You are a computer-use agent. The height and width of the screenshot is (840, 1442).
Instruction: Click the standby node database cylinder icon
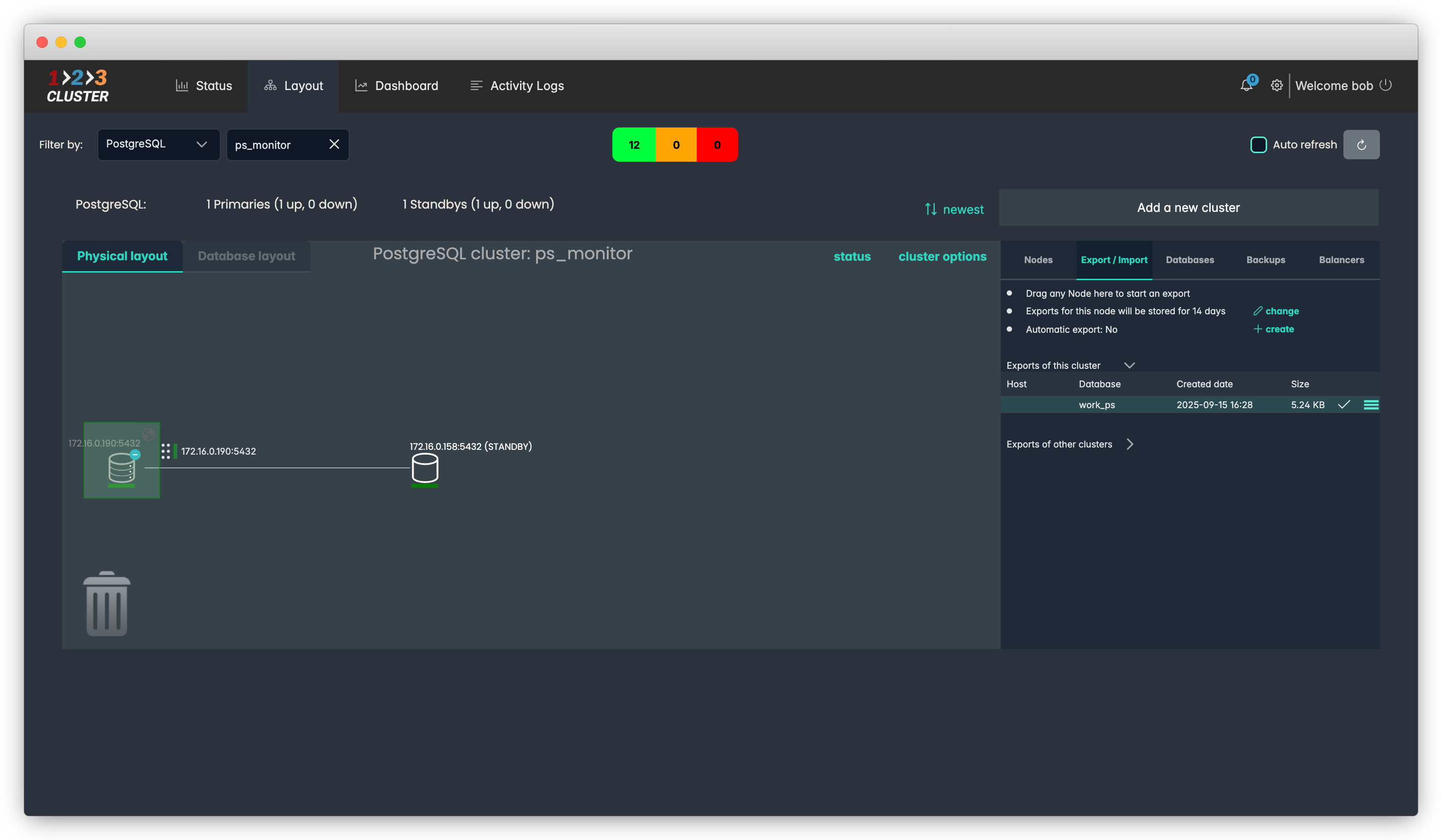(x=425, y=469)
